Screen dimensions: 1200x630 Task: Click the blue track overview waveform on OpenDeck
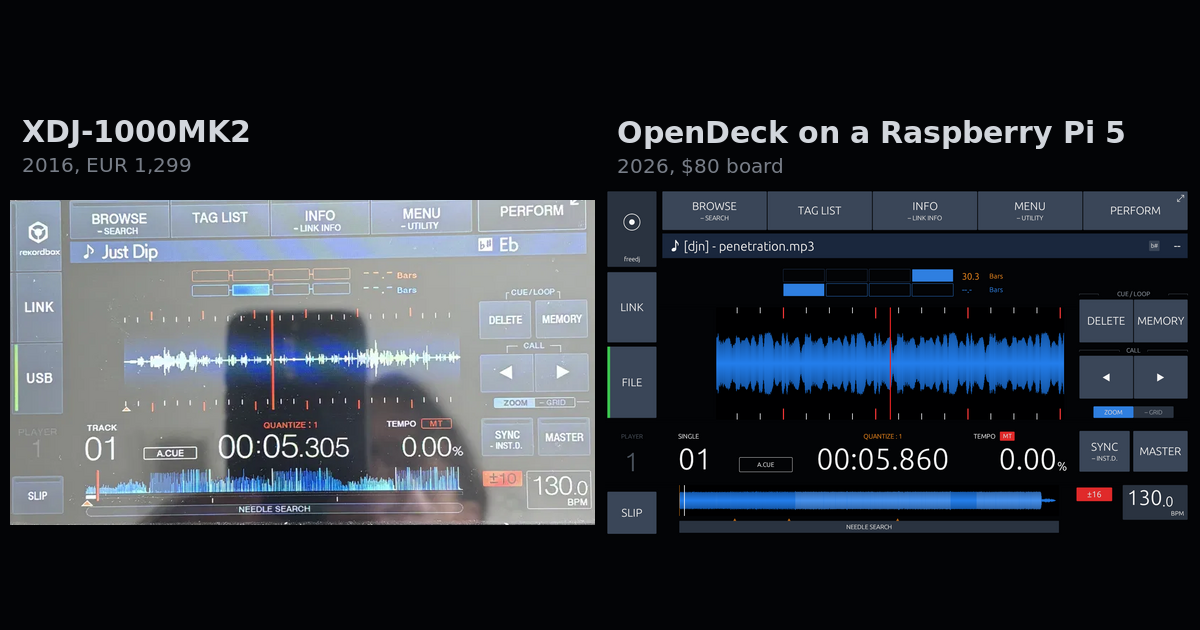tap(868, 500)
